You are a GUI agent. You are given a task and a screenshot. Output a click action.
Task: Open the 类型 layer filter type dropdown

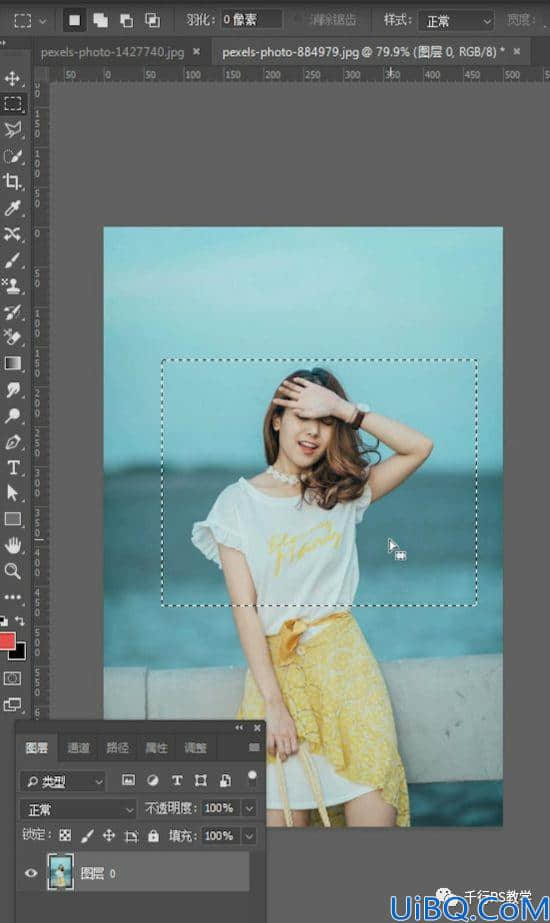[x=63, y=781]
